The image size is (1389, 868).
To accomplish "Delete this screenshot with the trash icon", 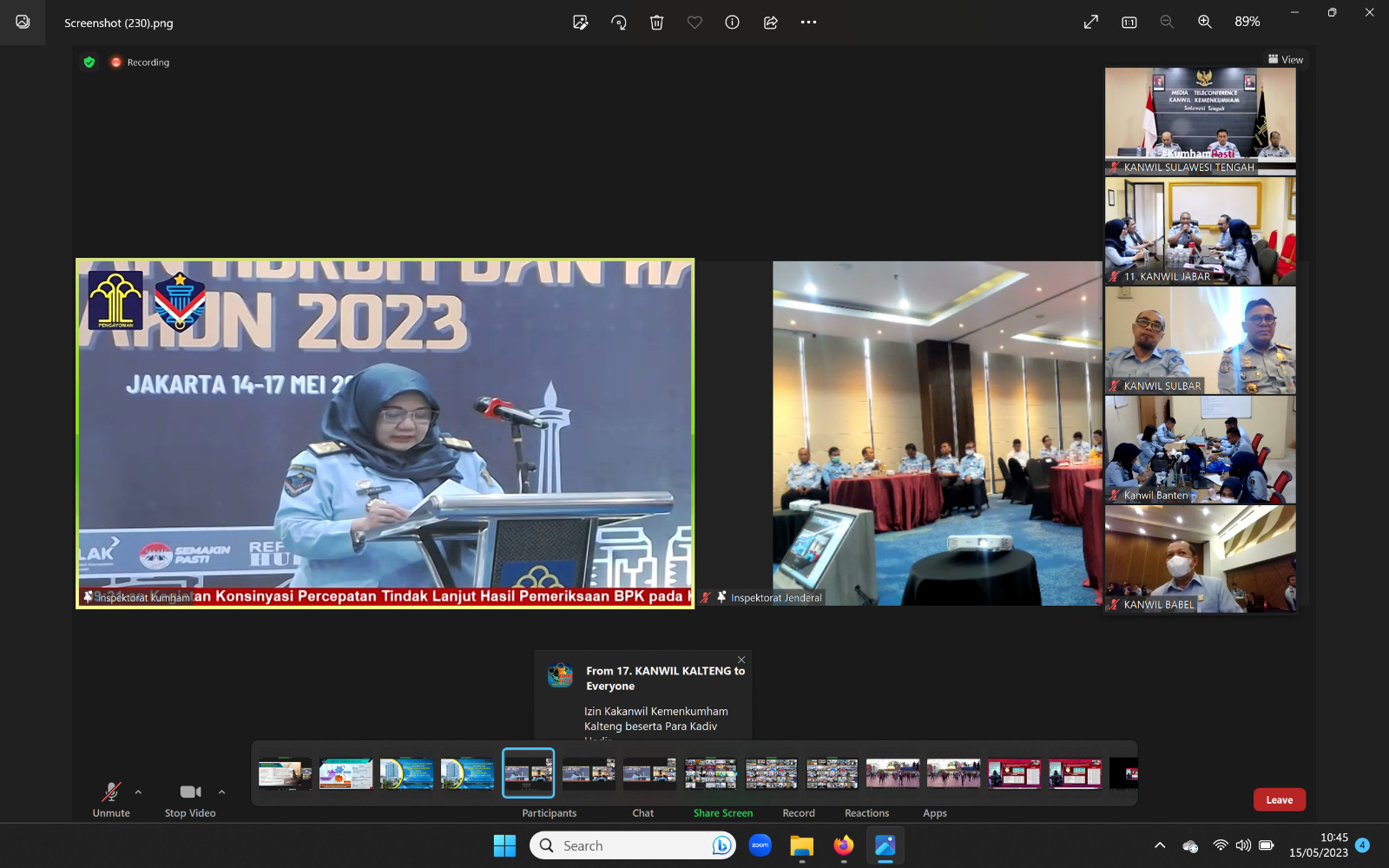I will click(x=657, y=23).
